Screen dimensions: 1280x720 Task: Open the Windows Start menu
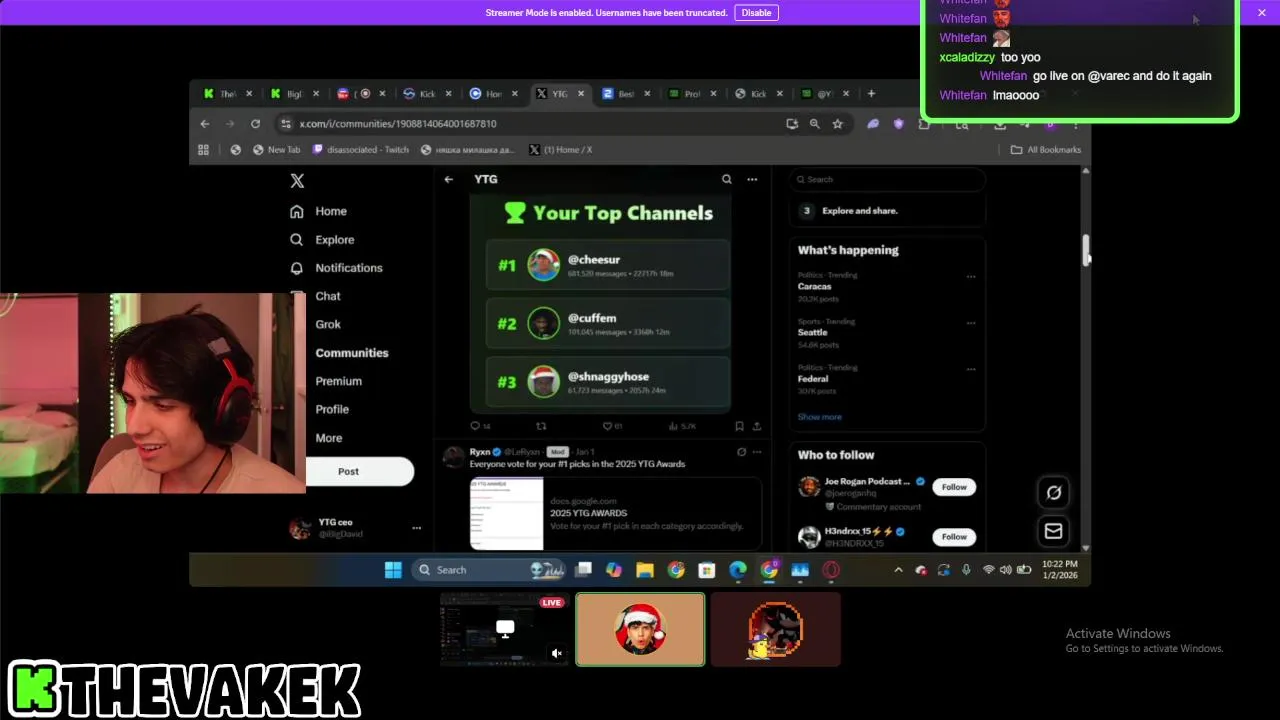pyautogui.click(x=393, y=570)
